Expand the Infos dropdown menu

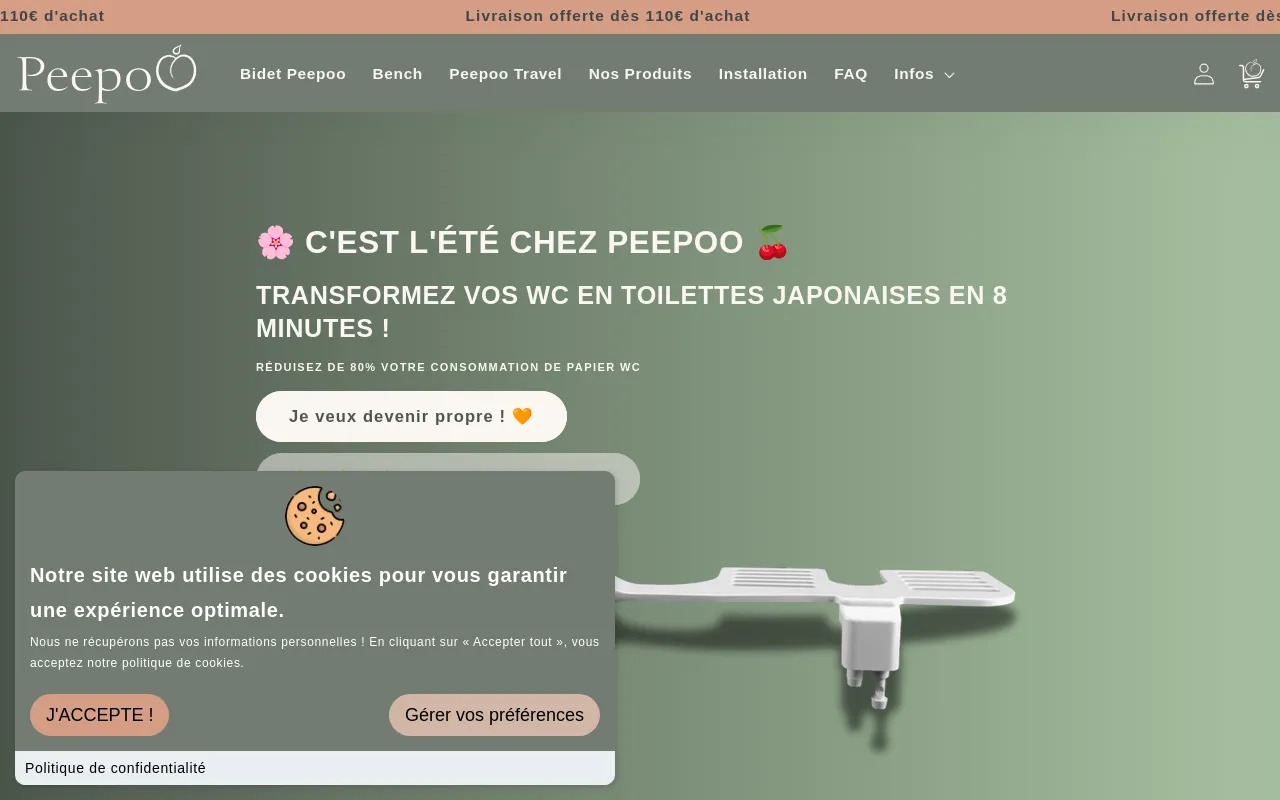coord(924,74)
